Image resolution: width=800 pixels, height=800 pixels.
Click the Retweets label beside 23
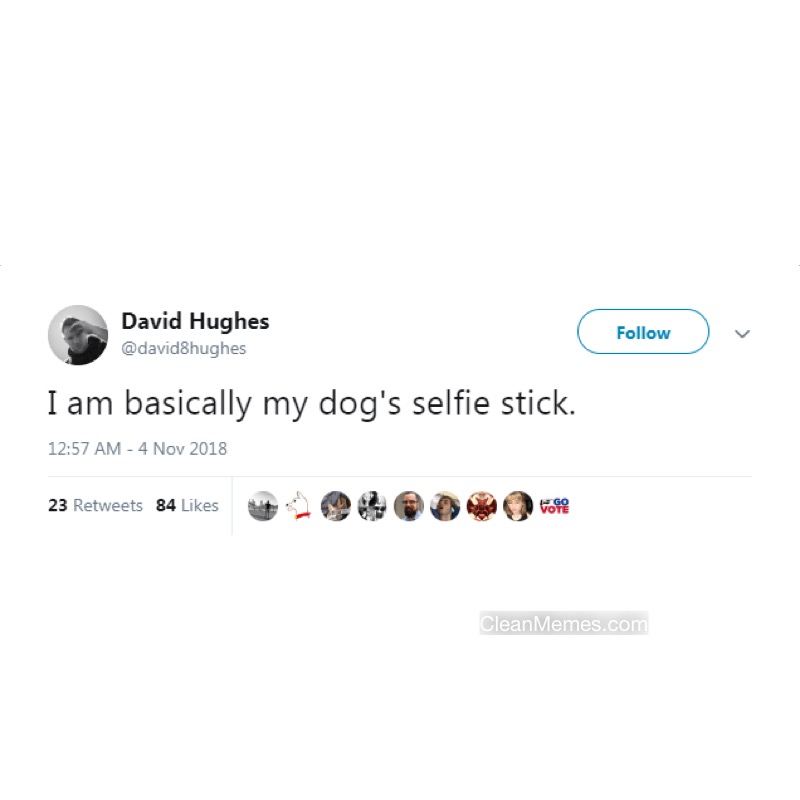point(108,505)
